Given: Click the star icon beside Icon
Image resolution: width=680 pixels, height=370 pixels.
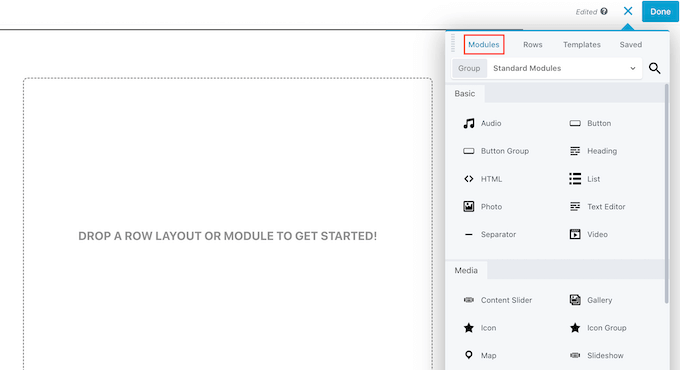Looking at the screenshot, I should 468,327.
